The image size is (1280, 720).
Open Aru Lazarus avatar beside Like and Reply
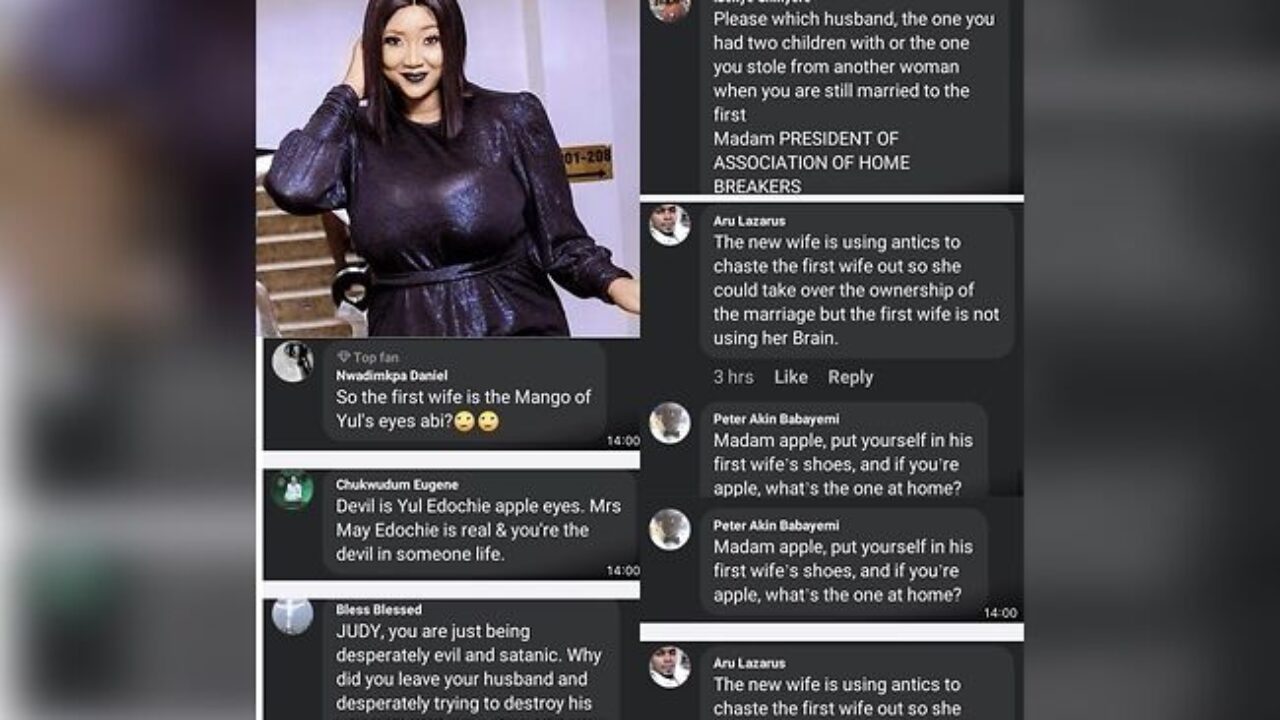669,225
